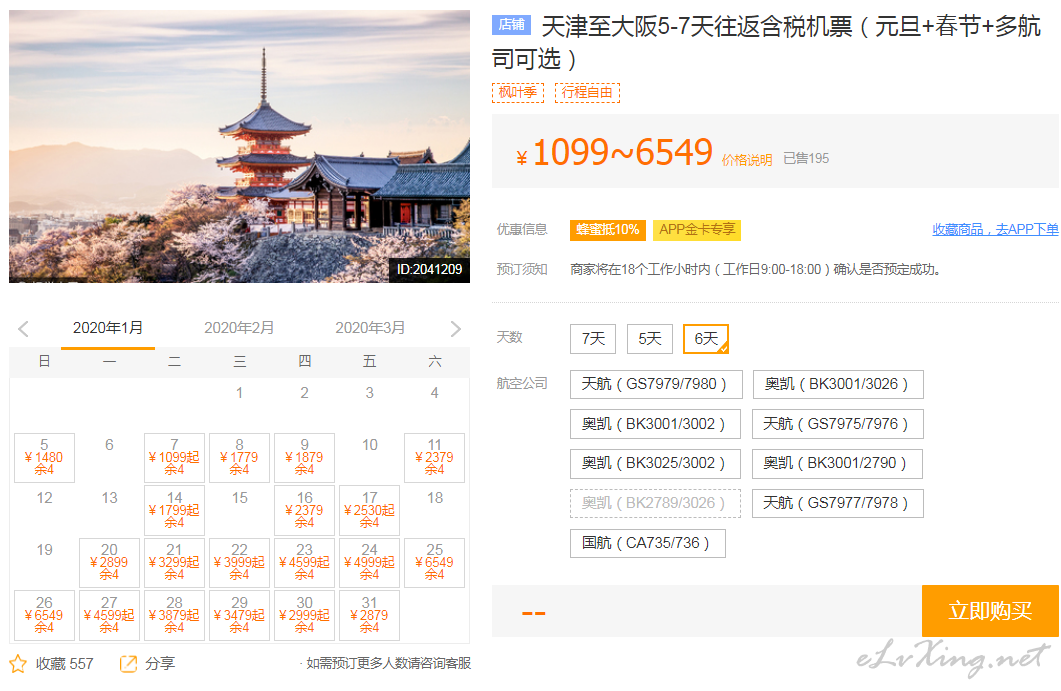This screenshot has width=1061, height=691.
Task: Select the 6天 duration option
Action: tap(706, 338)
